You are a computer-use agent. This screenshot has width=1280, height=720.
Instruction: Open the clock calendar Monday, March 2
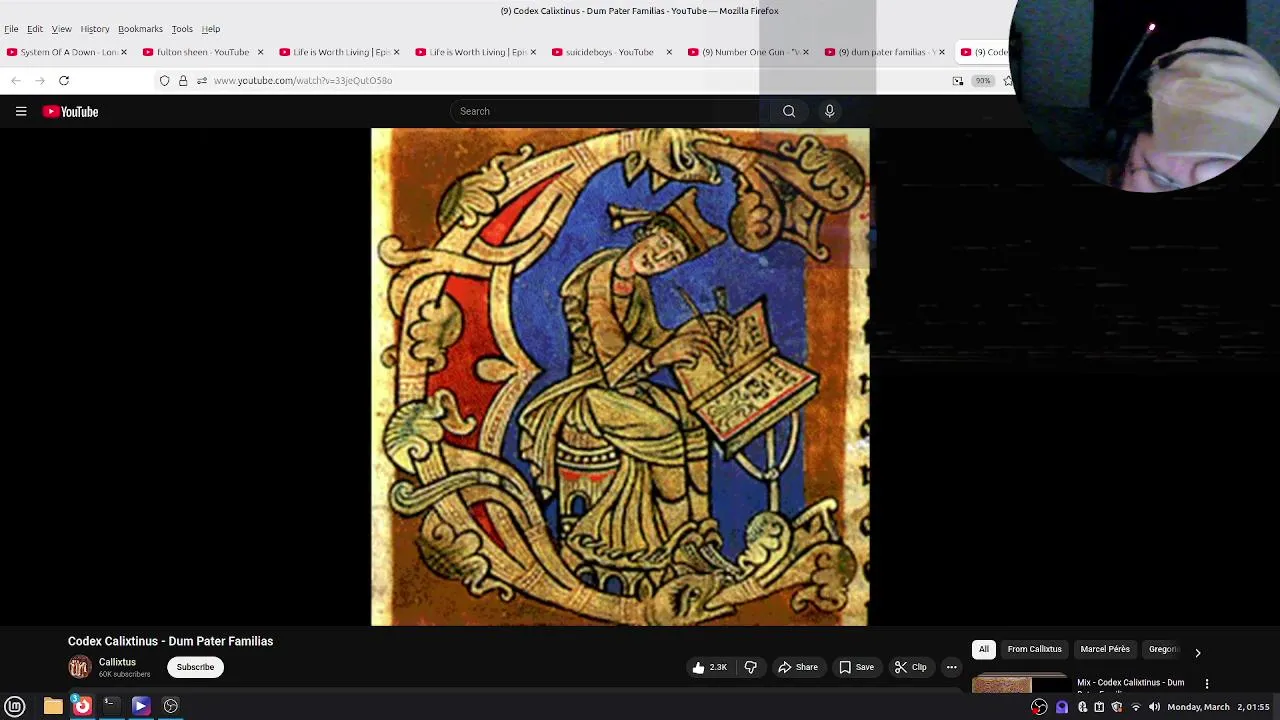(x=1219, y=707)
